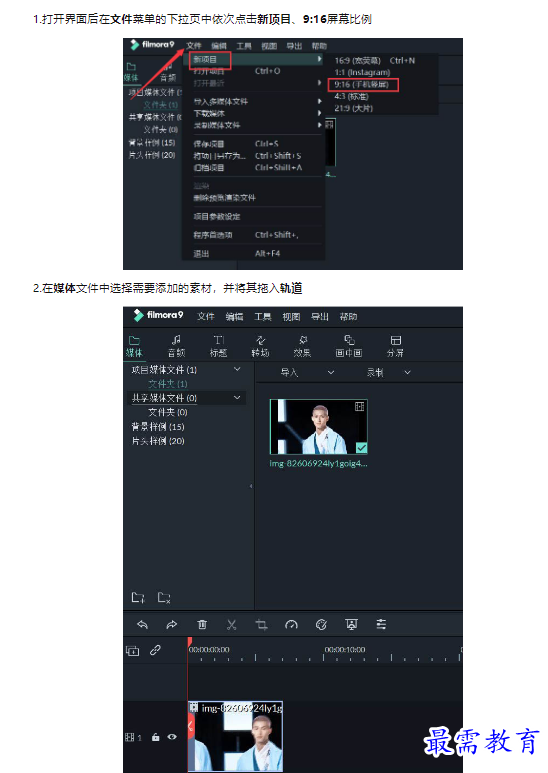Click the undo arrow in timeline toolbar
Viewport: 548px width, 773px height.
point(142,625)
